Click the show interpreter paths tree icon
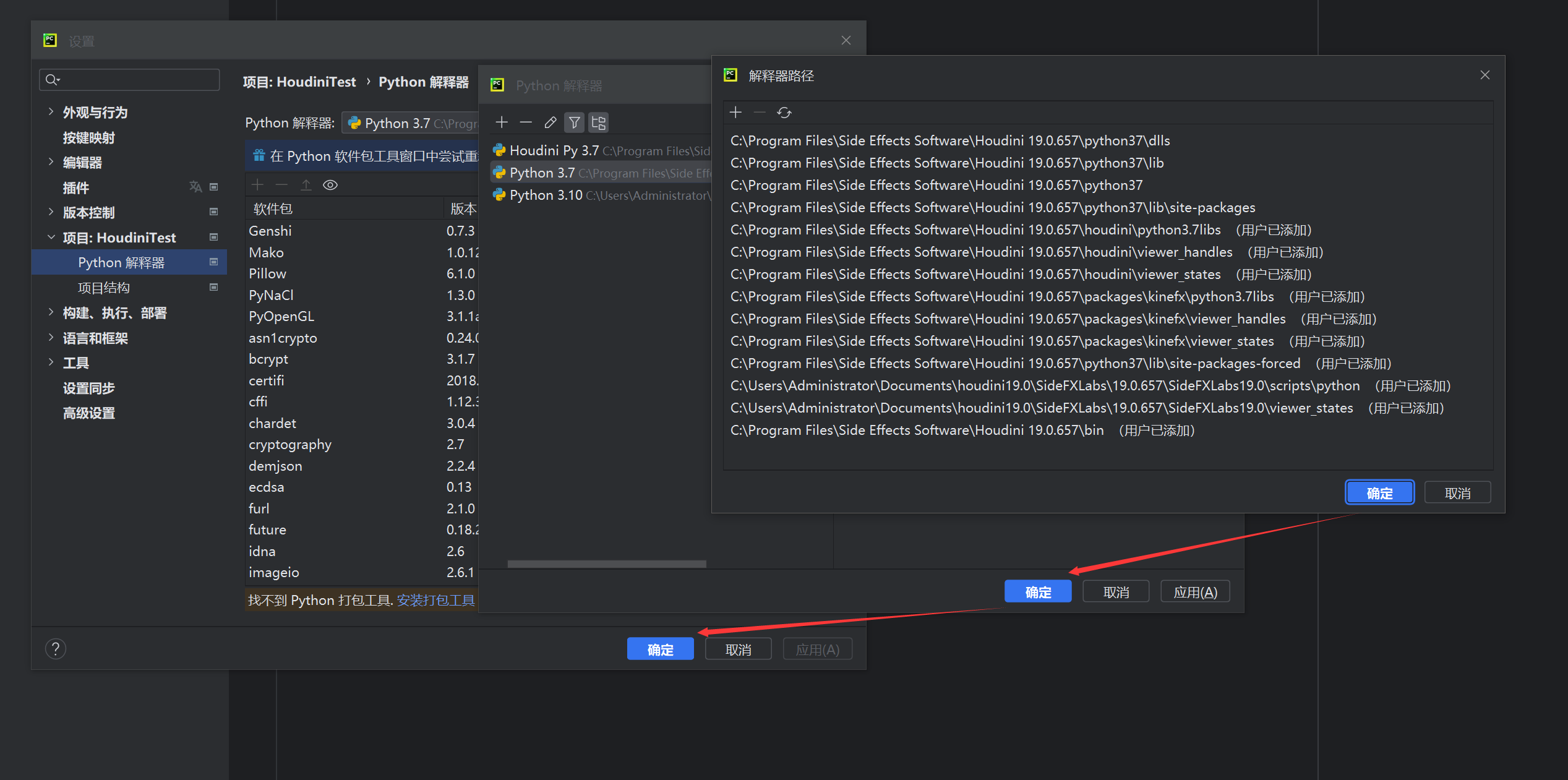 pos(598,122)
